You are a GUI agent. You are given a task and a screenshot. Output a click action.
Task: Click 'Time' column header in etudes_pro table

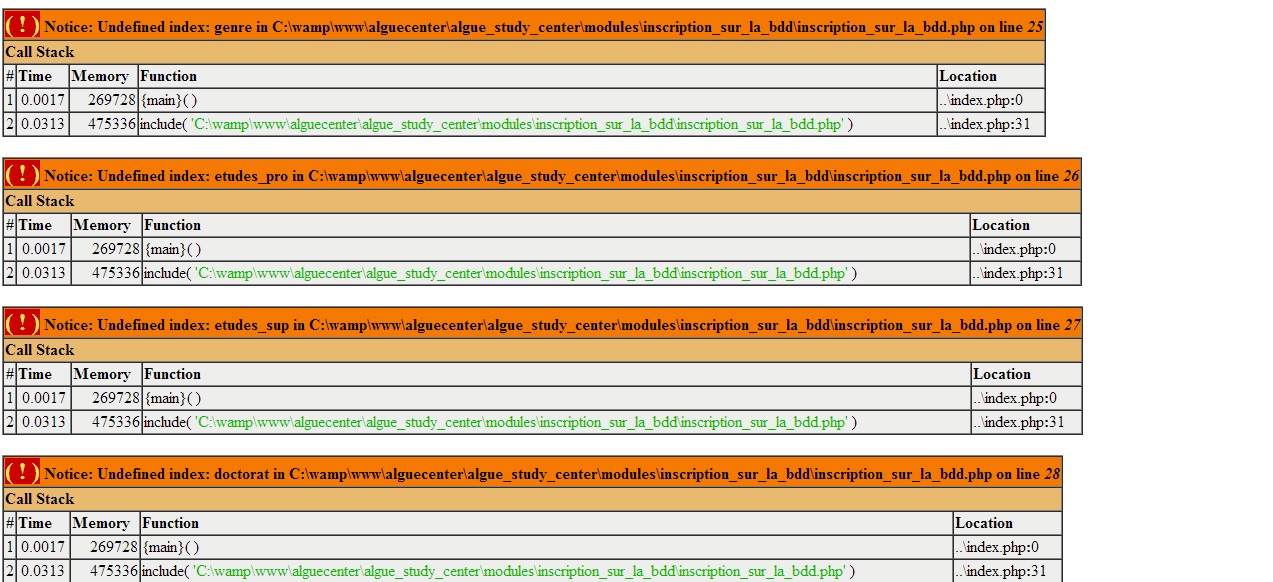(x=35, y=225)
